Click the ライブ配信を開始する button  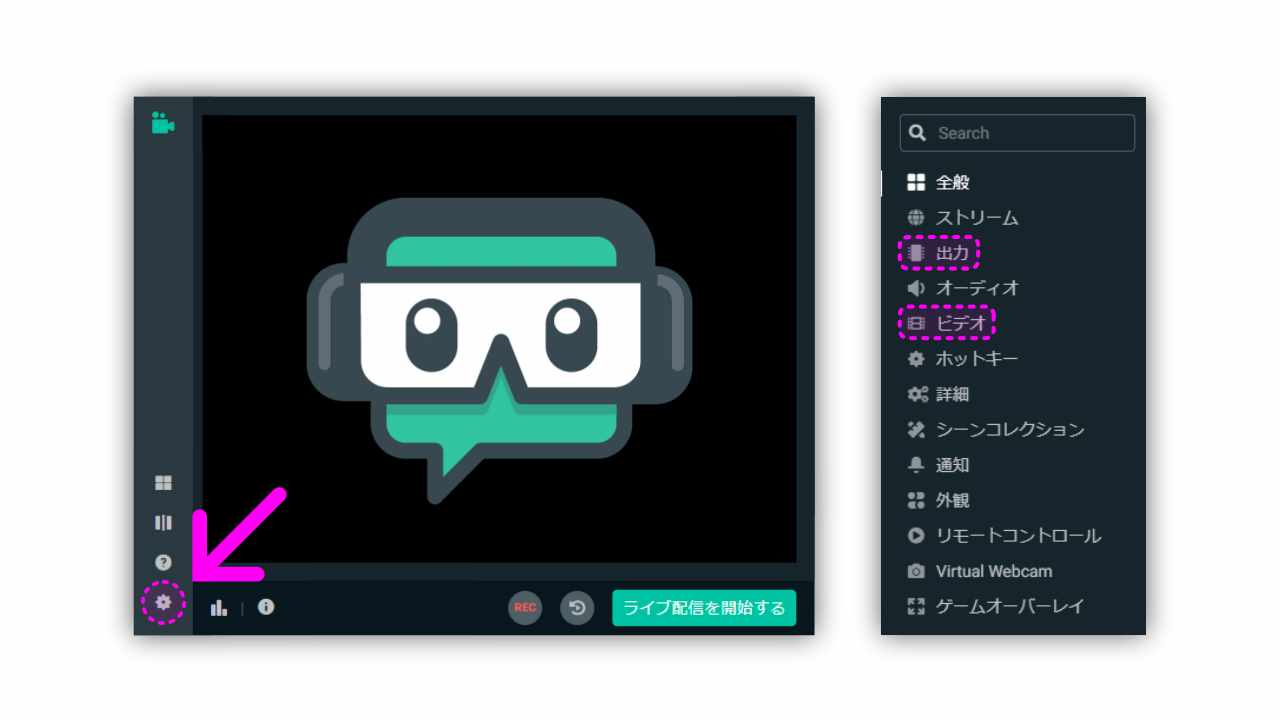tap(704, 607)
